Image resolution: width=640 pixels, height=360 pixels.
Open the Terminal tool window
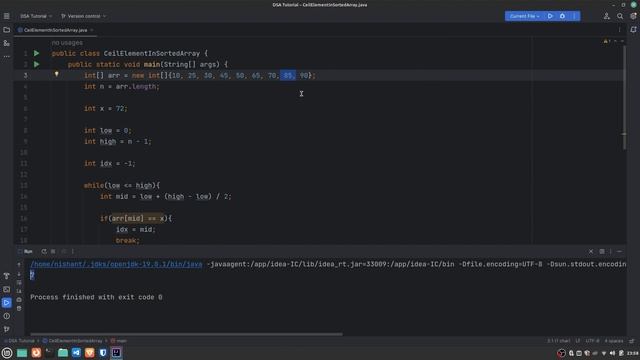point(7,289)
